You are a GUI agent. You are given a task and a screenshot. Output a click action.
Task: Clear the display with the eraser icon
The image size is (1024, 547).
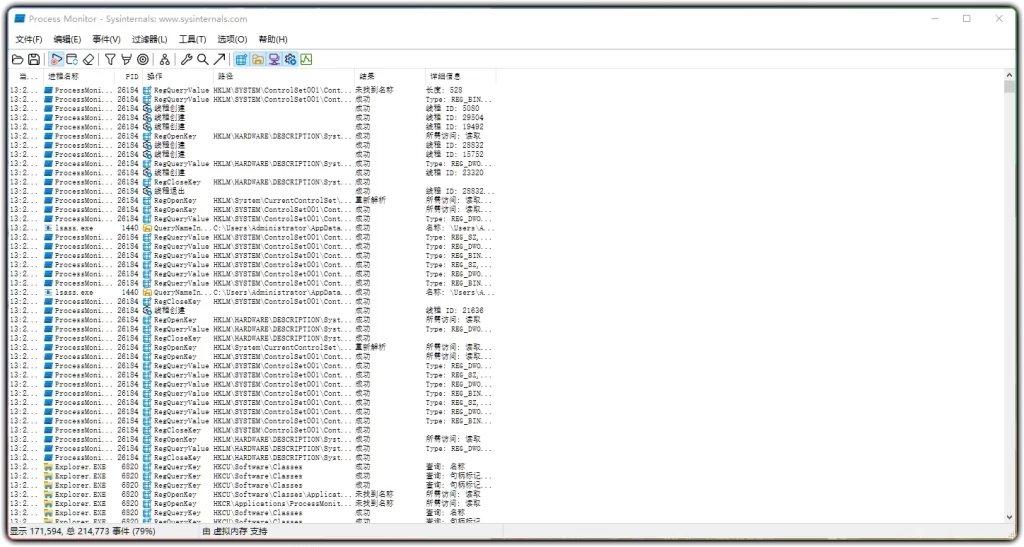click(88, 59)
